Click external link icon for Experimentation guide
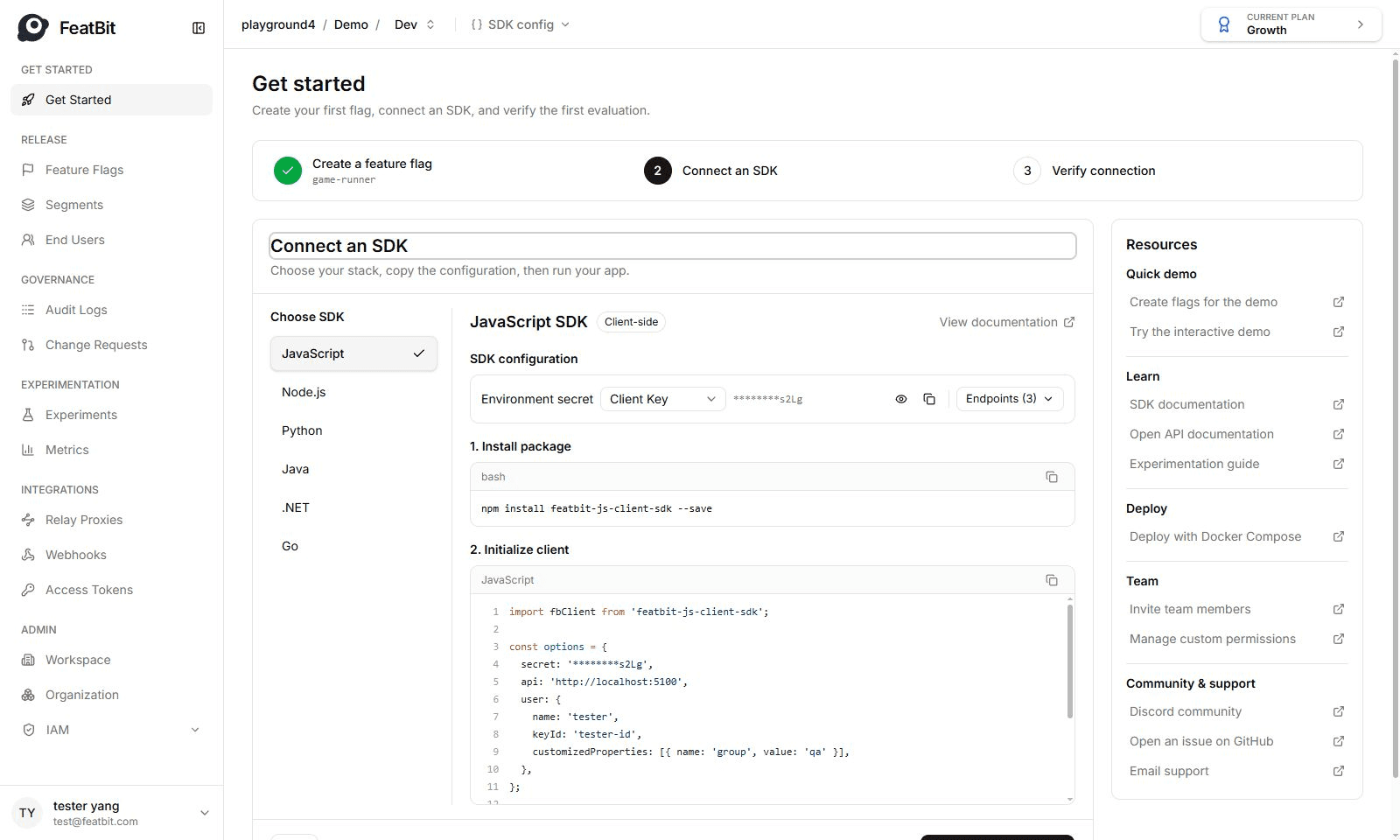 (x=1339, y=464)
